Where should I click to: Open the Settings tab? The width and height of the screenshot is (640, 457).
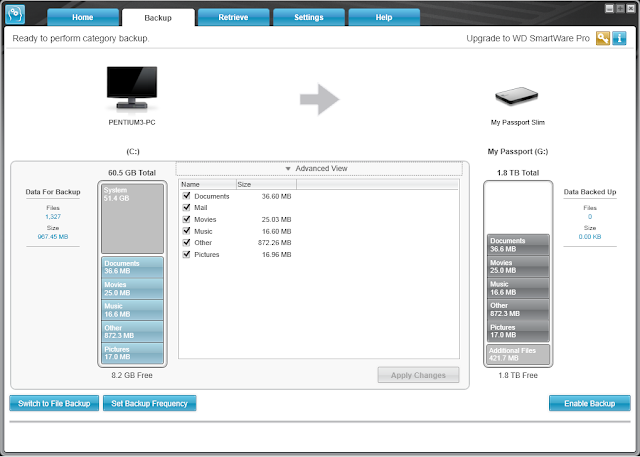pos(309,17)
